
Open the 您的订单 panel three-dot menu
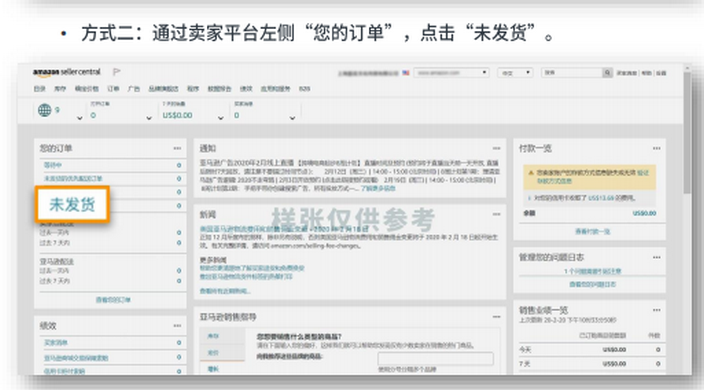point(177,148)
